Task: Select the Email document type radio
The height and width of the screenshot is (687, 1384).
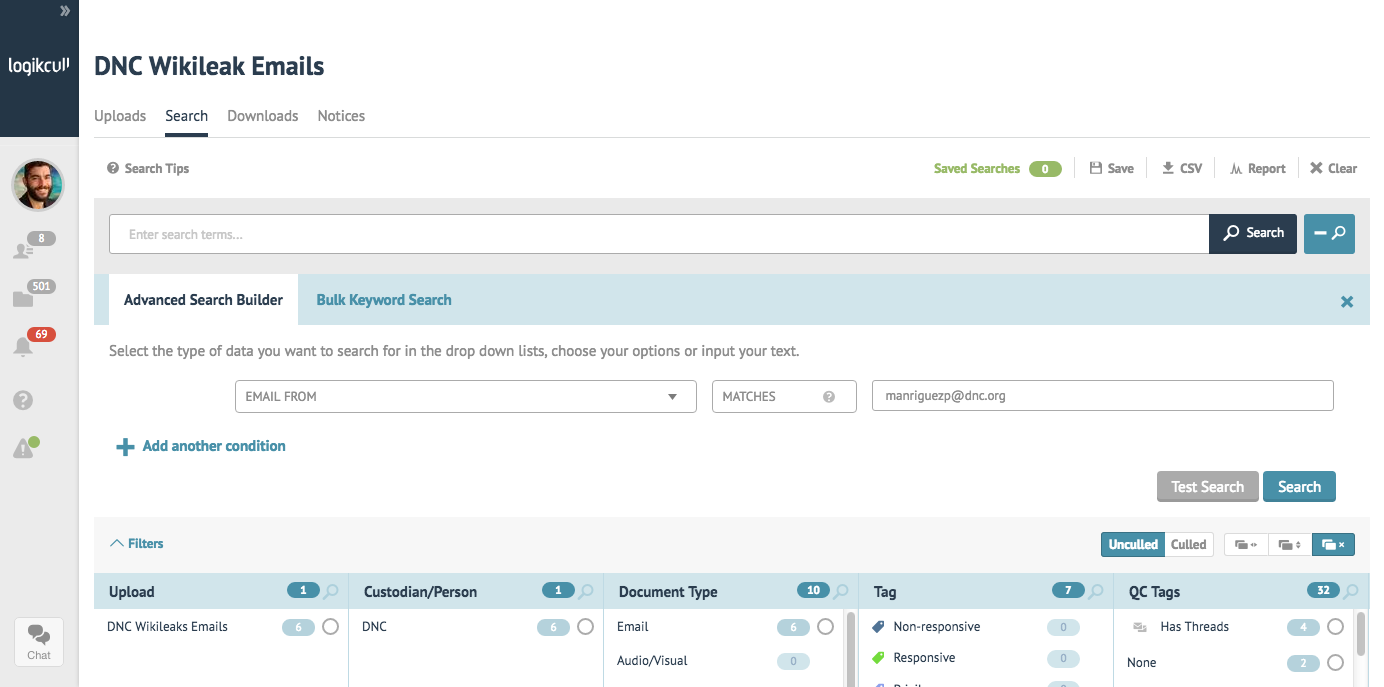Action: click(x=825, y=627)
